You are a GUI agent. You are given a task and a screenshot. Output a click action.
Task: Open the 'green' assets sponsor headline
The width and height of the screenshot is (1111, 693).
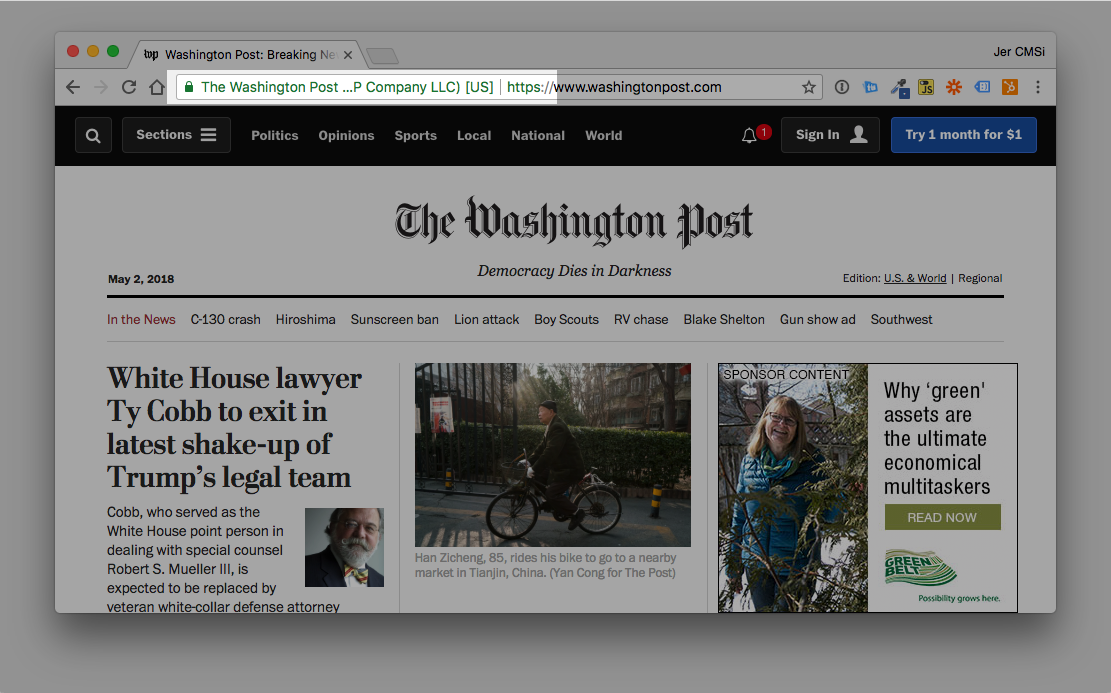tap(937, 439)
